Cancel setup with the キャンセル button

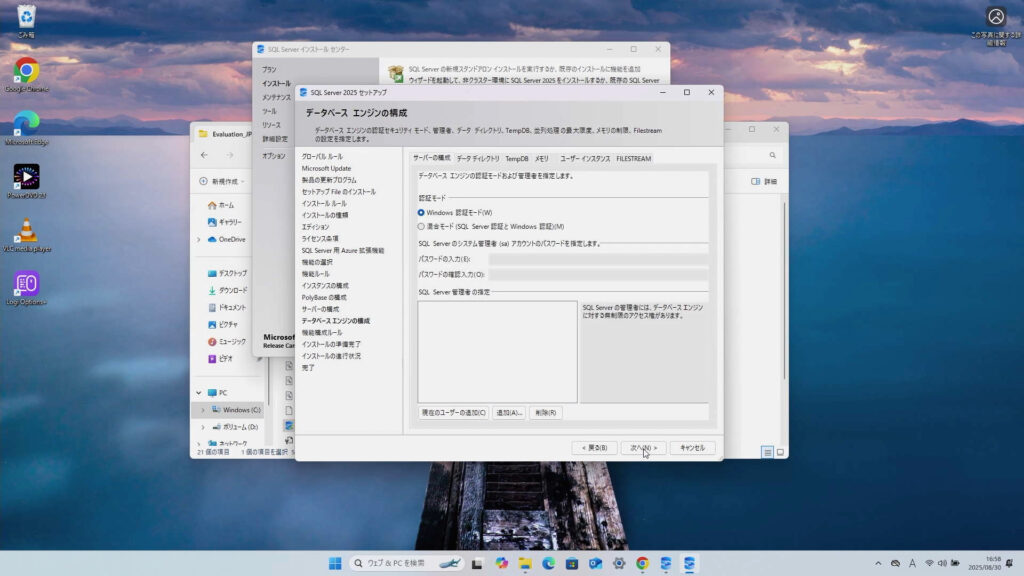[x=692, y=448]
